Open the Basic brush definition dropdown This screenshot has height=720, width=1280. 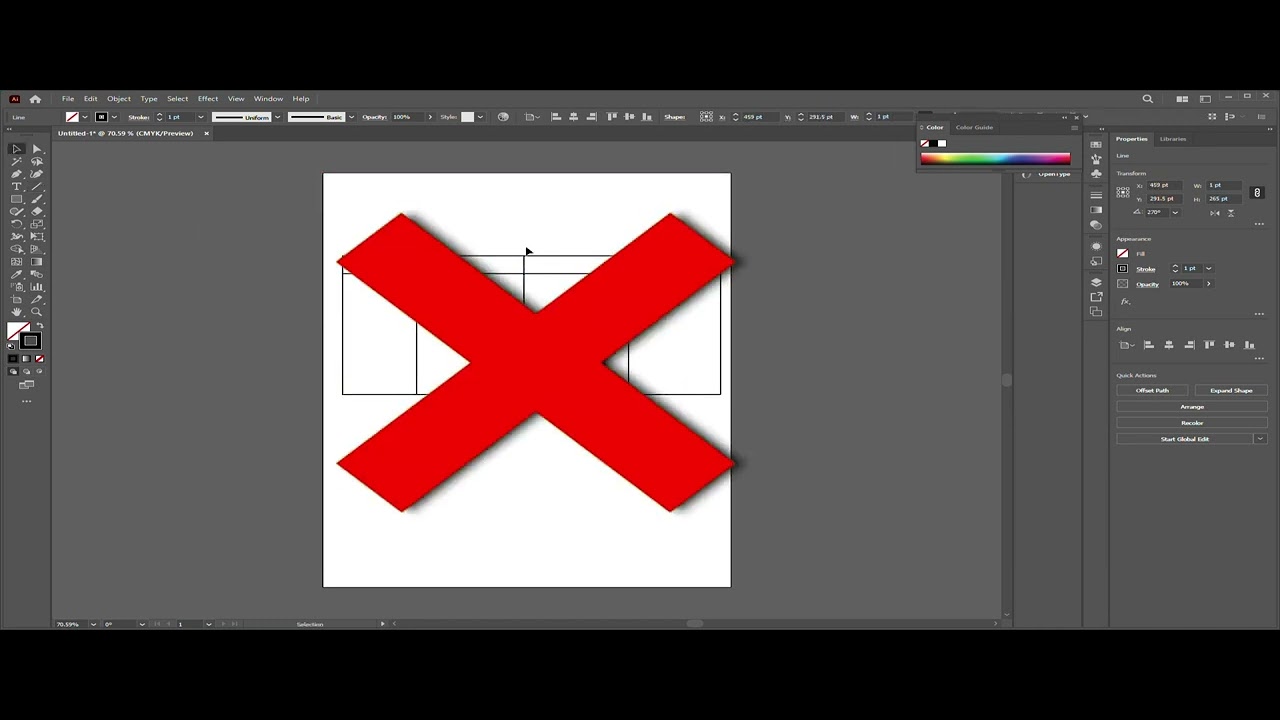pyautogui.click(x=350, y=117)
